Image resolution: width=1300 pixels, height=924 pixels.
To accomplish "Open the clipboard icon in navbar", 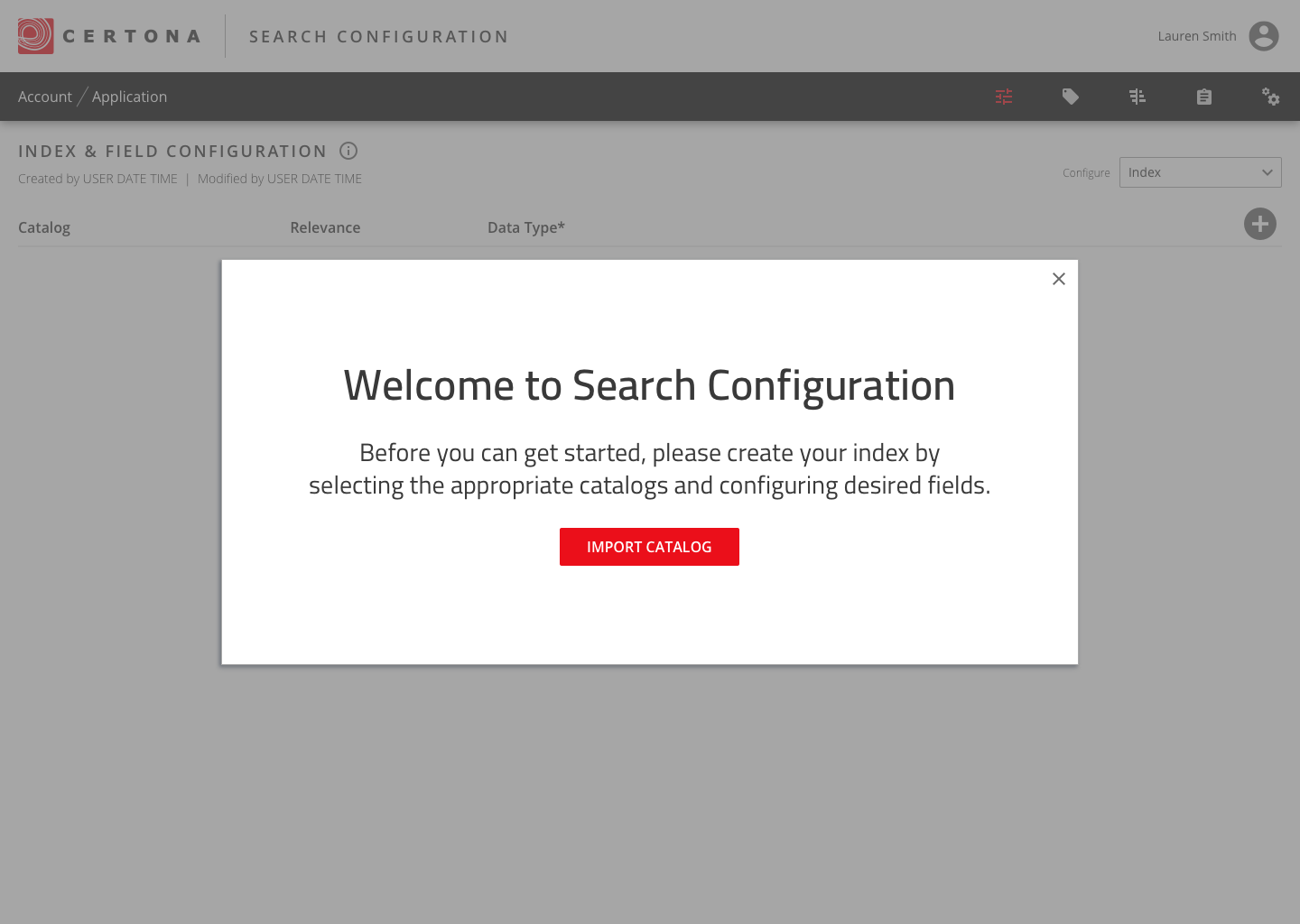I will [1204, 97].
